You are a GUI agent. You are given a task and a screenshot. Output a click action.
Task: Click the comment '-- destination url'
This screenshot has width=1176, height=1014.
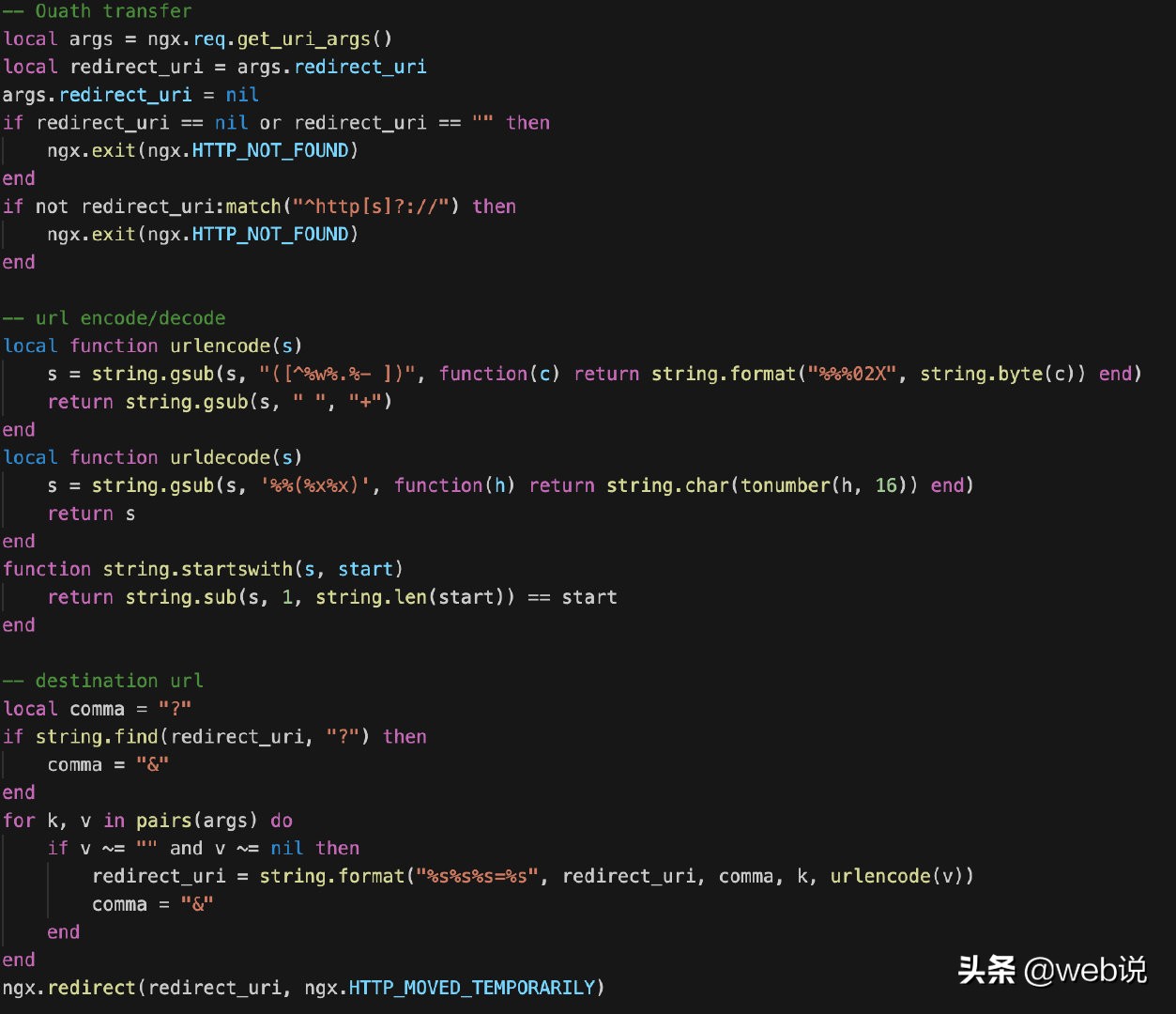(x=102, y=681)
